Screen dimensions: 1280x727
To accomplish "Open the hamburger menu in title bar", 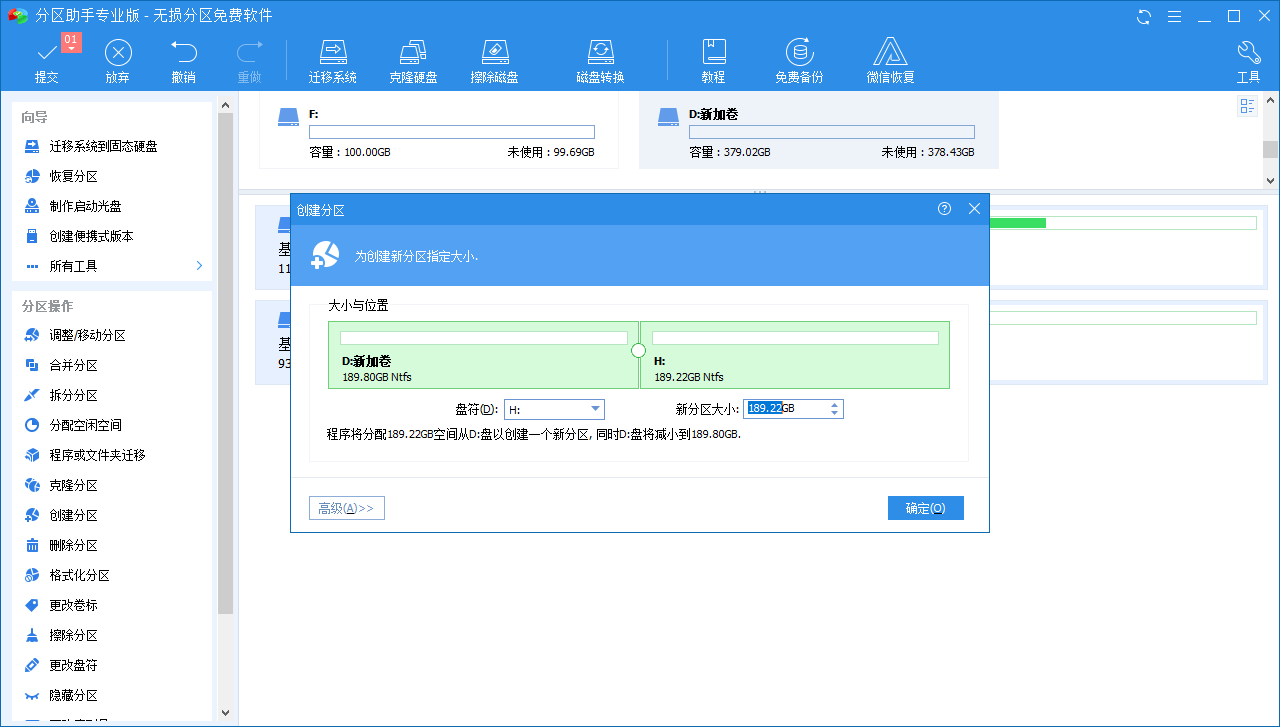I will point(1173,16).
